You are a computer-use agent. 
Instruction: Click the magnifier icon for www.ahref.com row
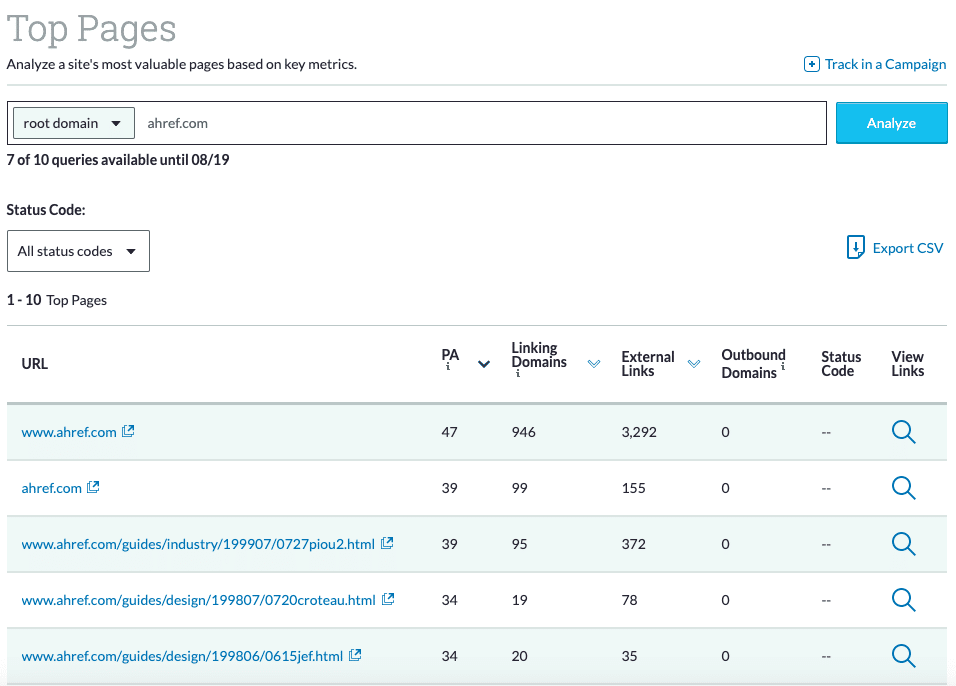[x=904, y=432]
